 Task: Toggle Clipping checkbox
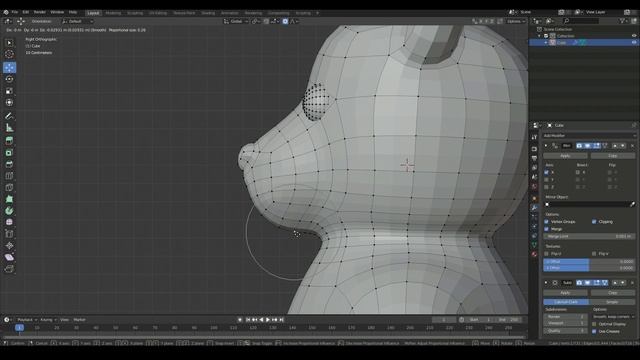point(594,222)
